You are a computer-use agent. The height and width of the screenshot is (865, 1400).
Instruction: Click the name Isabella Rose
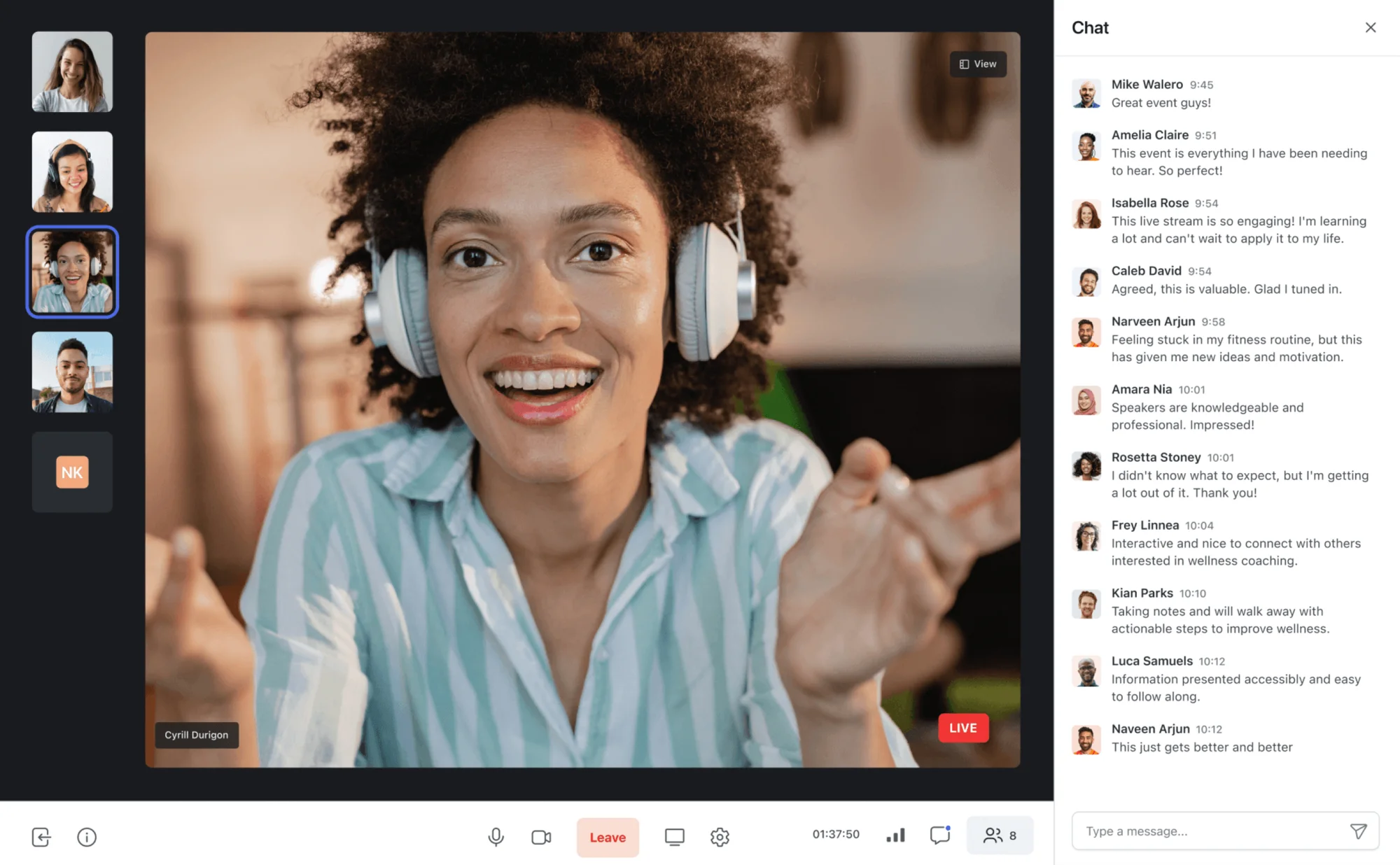pos(1150,202)
